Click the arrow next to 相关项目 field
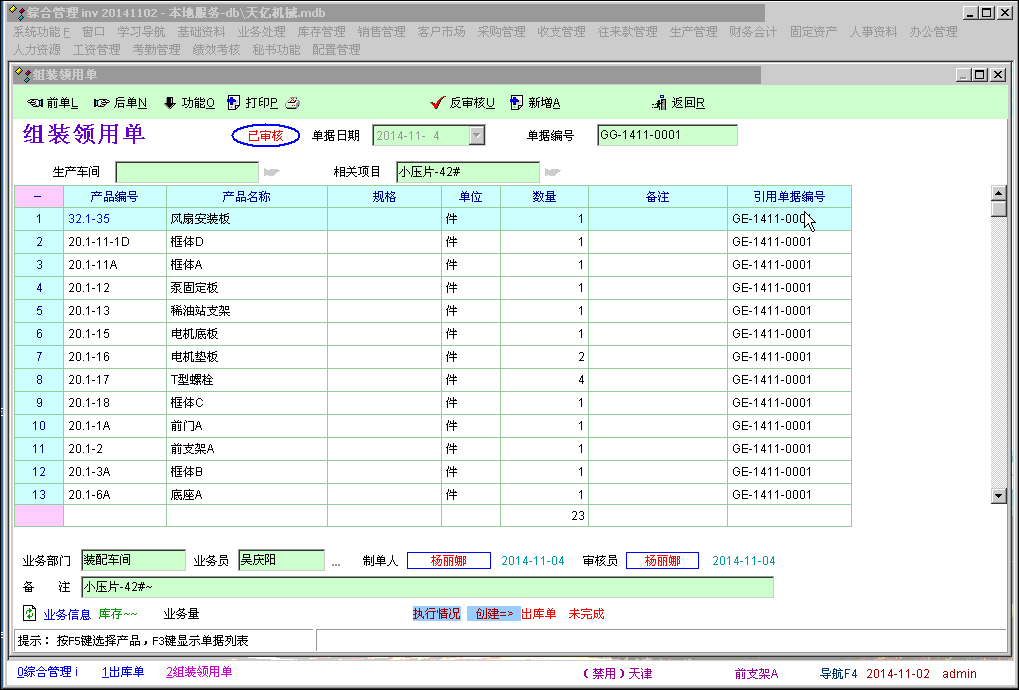 pos(552,172)
